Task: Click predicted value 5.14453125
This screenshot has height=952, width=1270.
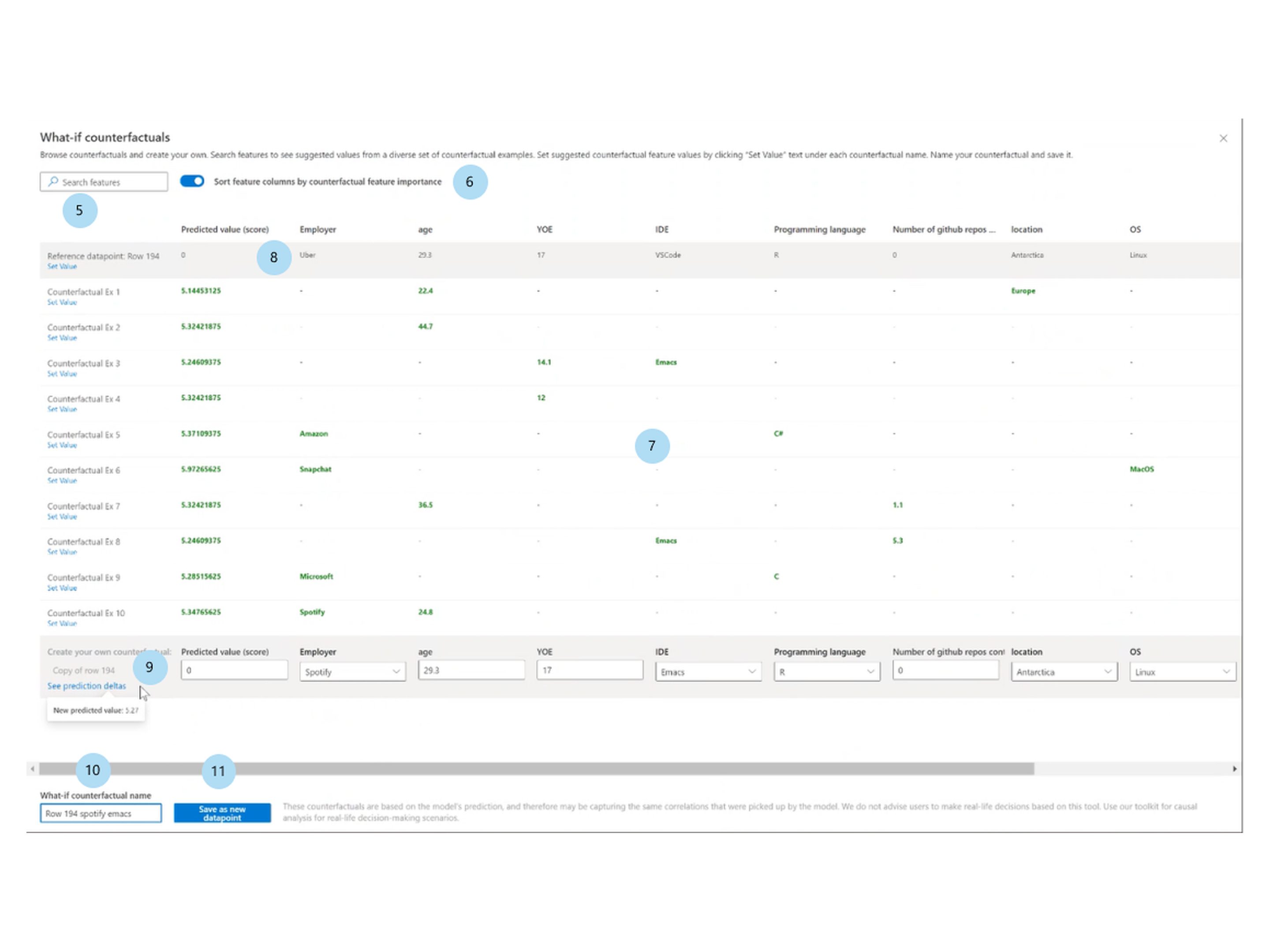Action: [201, 291]
